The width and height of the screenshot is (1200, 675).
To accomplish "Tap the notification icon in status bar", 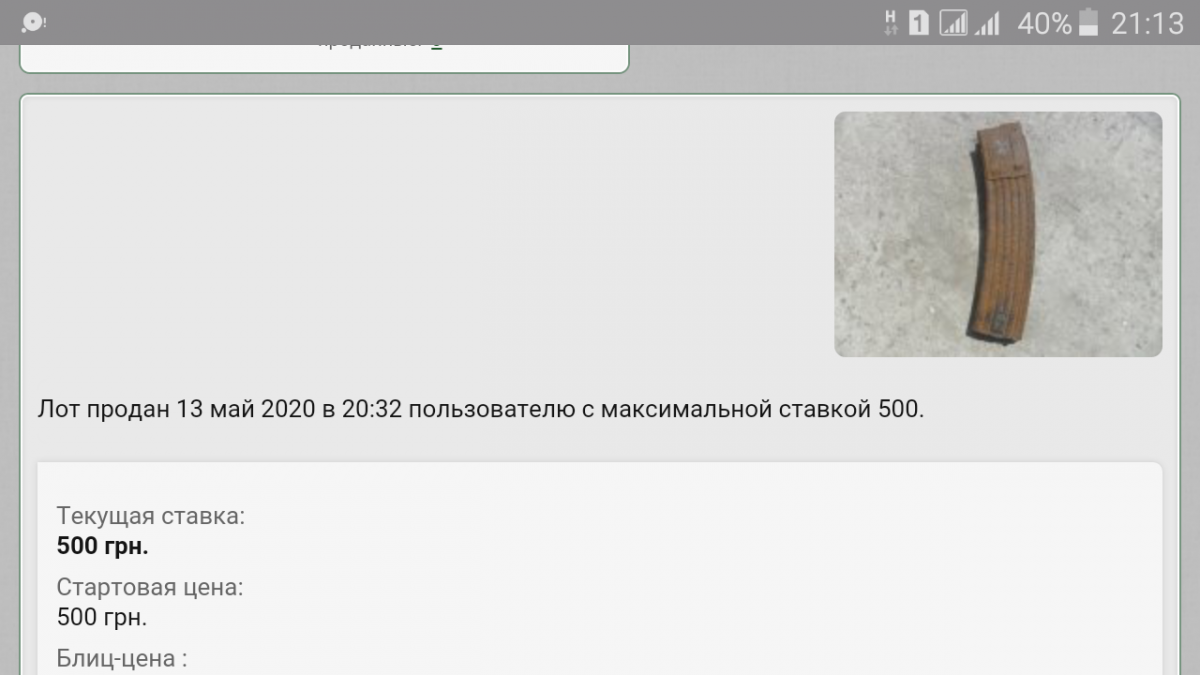I will coord(33,22).
